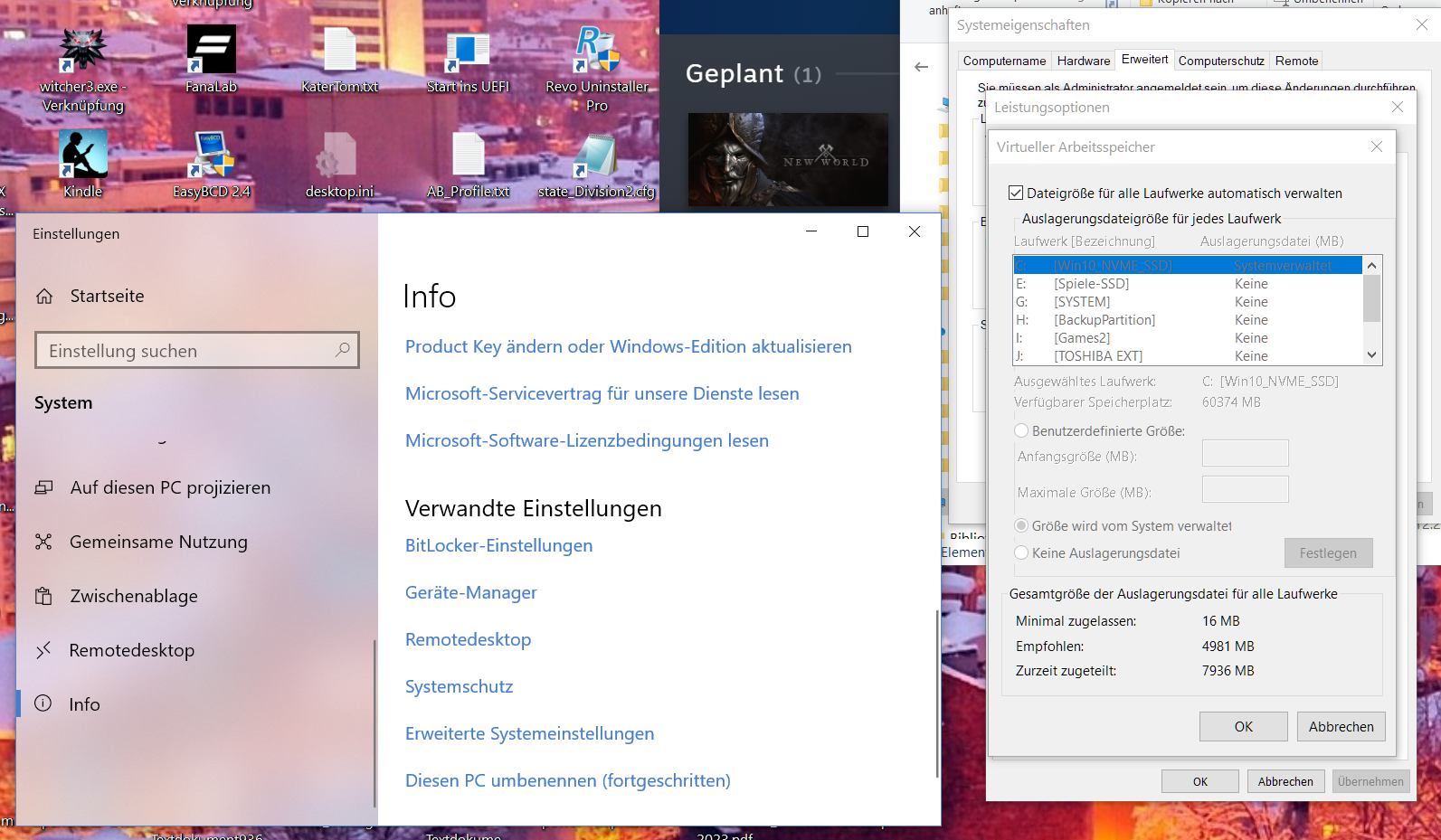Click the Einstellung suchen search field

197,350
